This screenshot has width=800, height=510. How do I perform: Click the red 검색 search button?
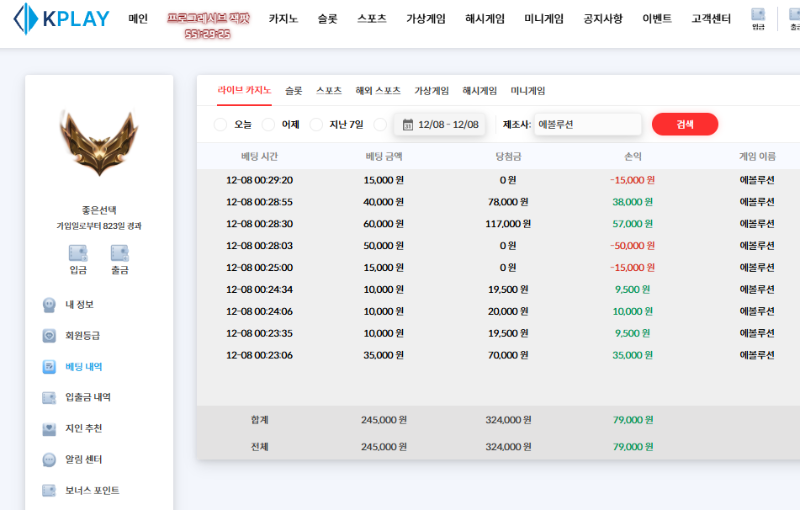click(x=685, y=124)
